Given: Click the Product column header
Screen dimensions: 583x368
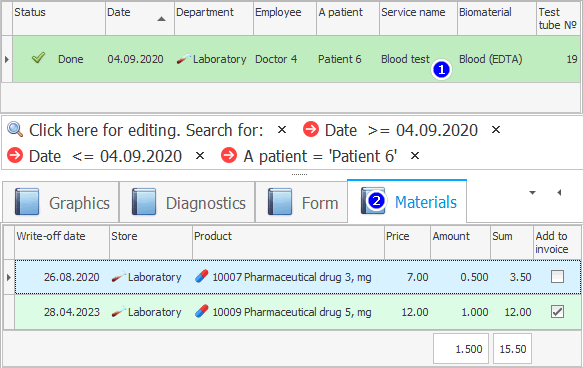Looking at the screenshot, I should pos(289,242).
